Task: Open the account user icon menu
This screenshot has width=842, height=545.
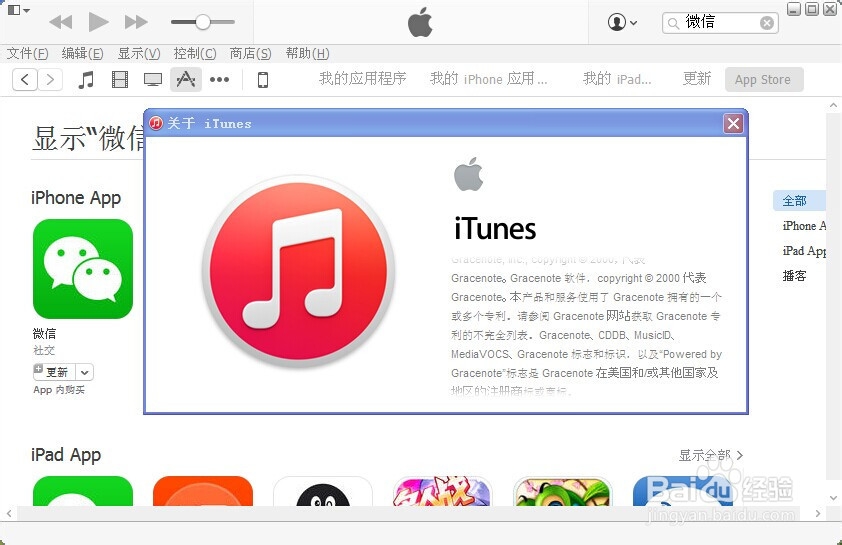Action: click(622, 23)
